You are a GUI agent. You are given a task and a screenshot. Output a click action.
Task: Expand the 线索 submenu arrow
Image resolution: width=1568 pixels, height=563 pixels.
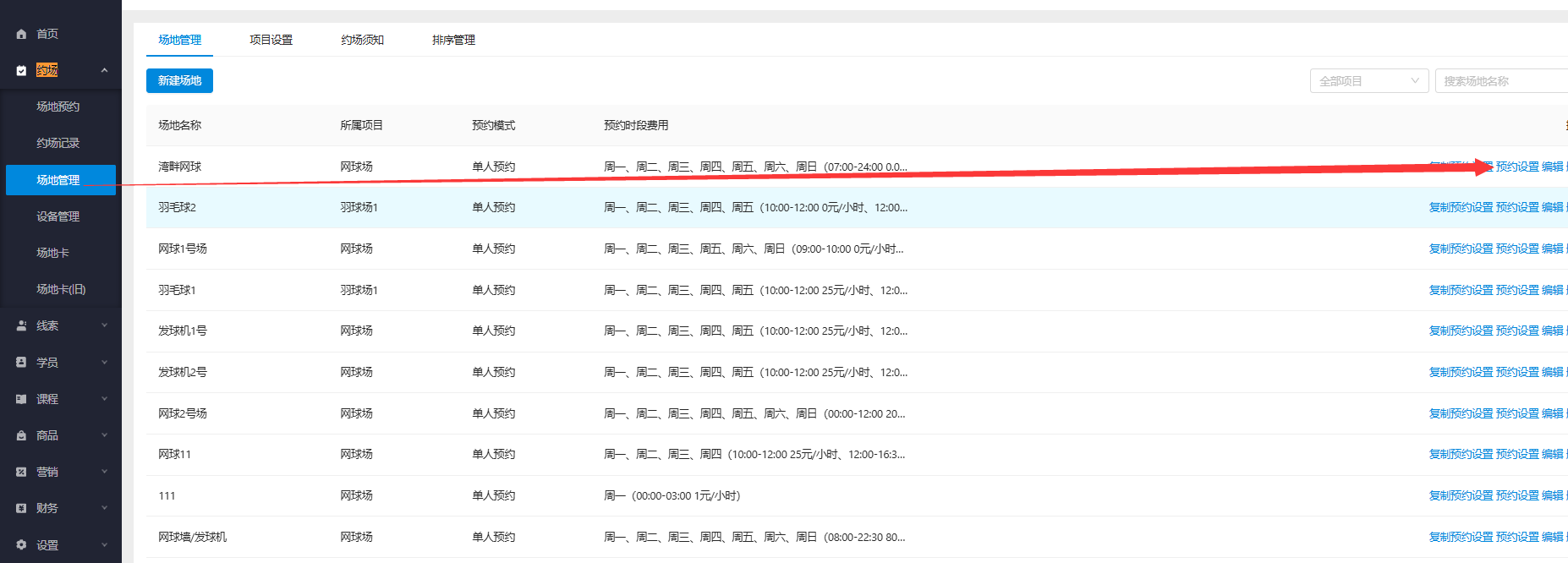click(x=104, y=325)
